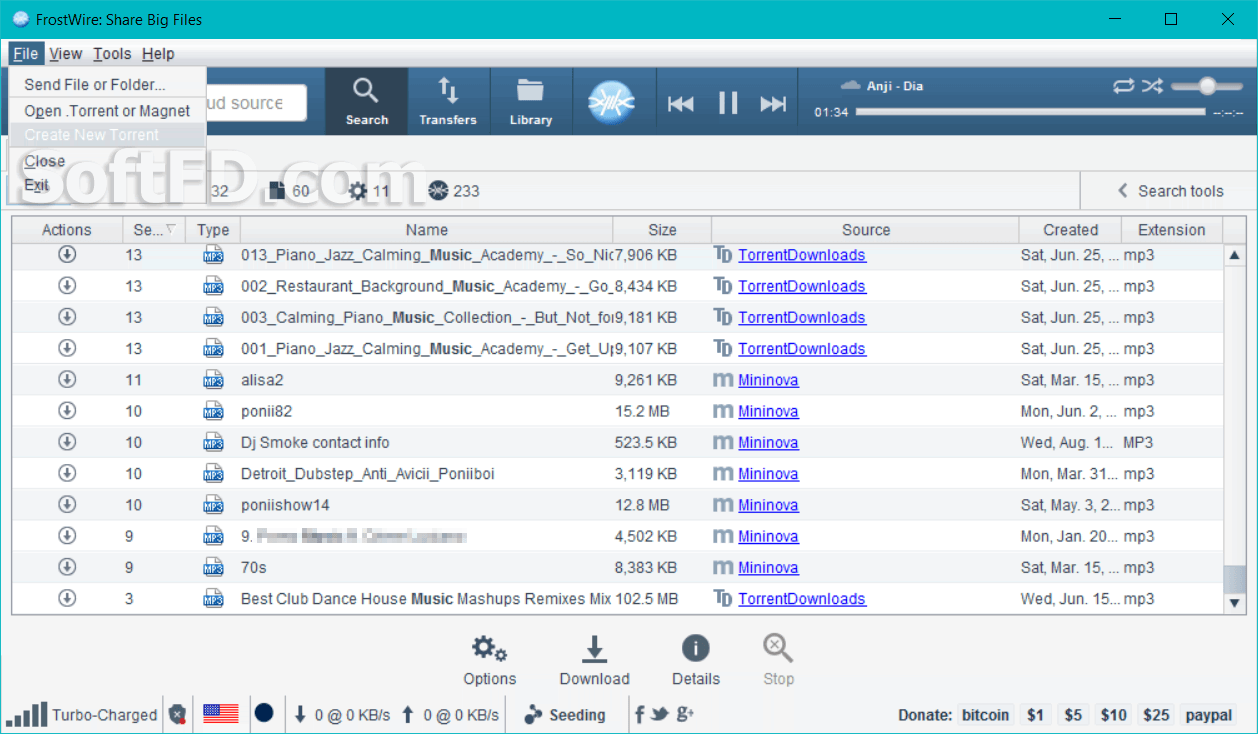Open the Search tab in the toolbar

[366, 101]
